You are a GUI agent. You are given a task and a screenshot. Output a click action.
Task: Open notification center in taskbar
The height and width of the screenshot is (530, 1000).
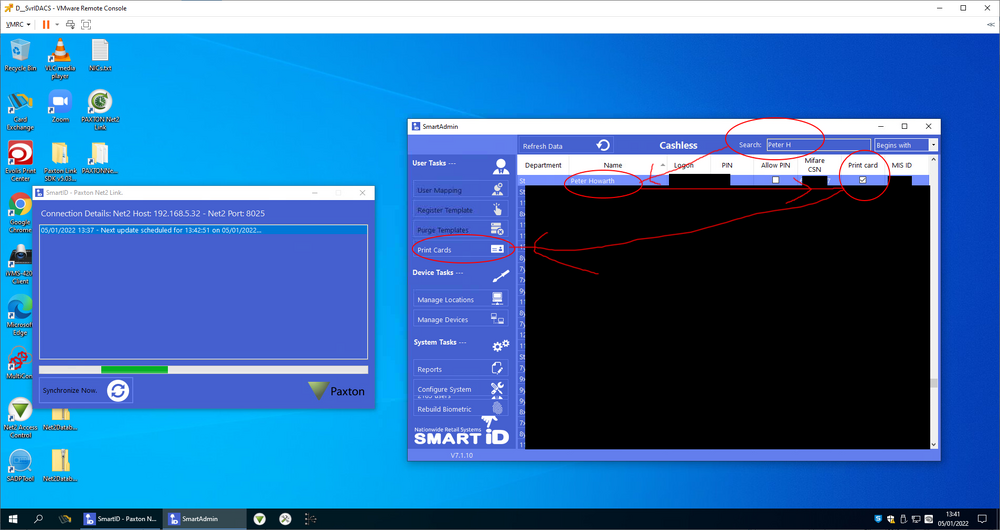click(x=983, y=519)
